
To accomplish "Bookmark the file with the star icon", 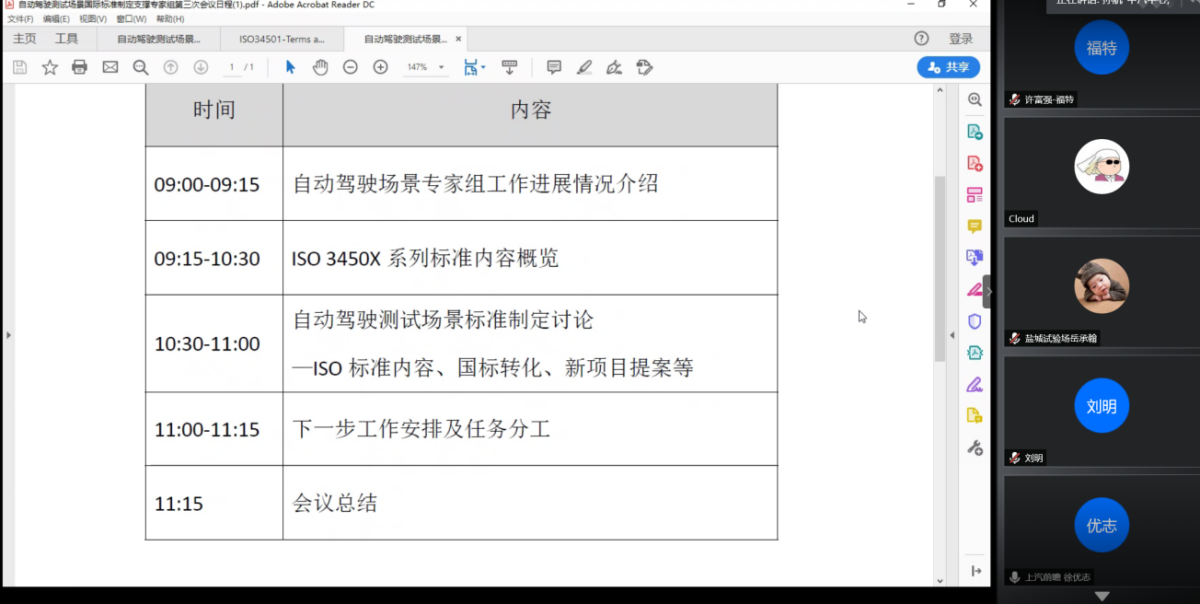I will pyautogui.click(x=49, y=67).
